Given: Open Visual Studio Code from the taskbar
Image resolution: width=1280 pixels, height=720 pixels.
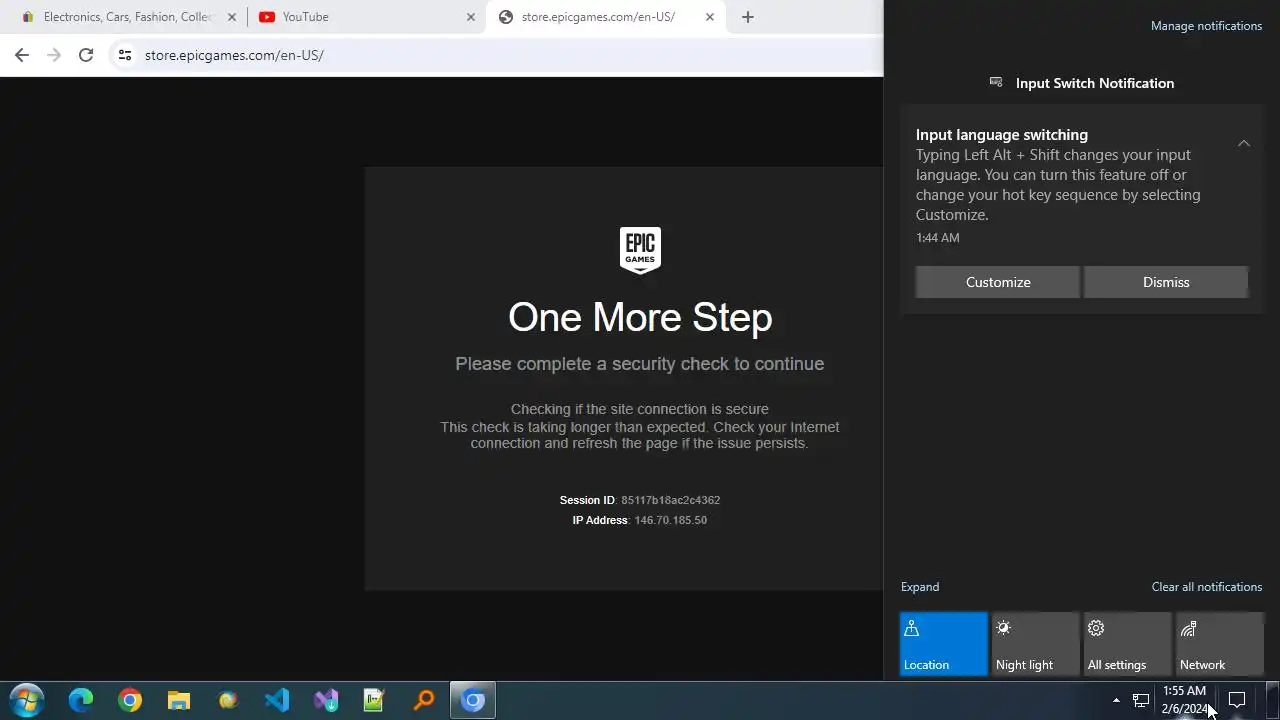Looking at the screenshot, I should (277, 700).
